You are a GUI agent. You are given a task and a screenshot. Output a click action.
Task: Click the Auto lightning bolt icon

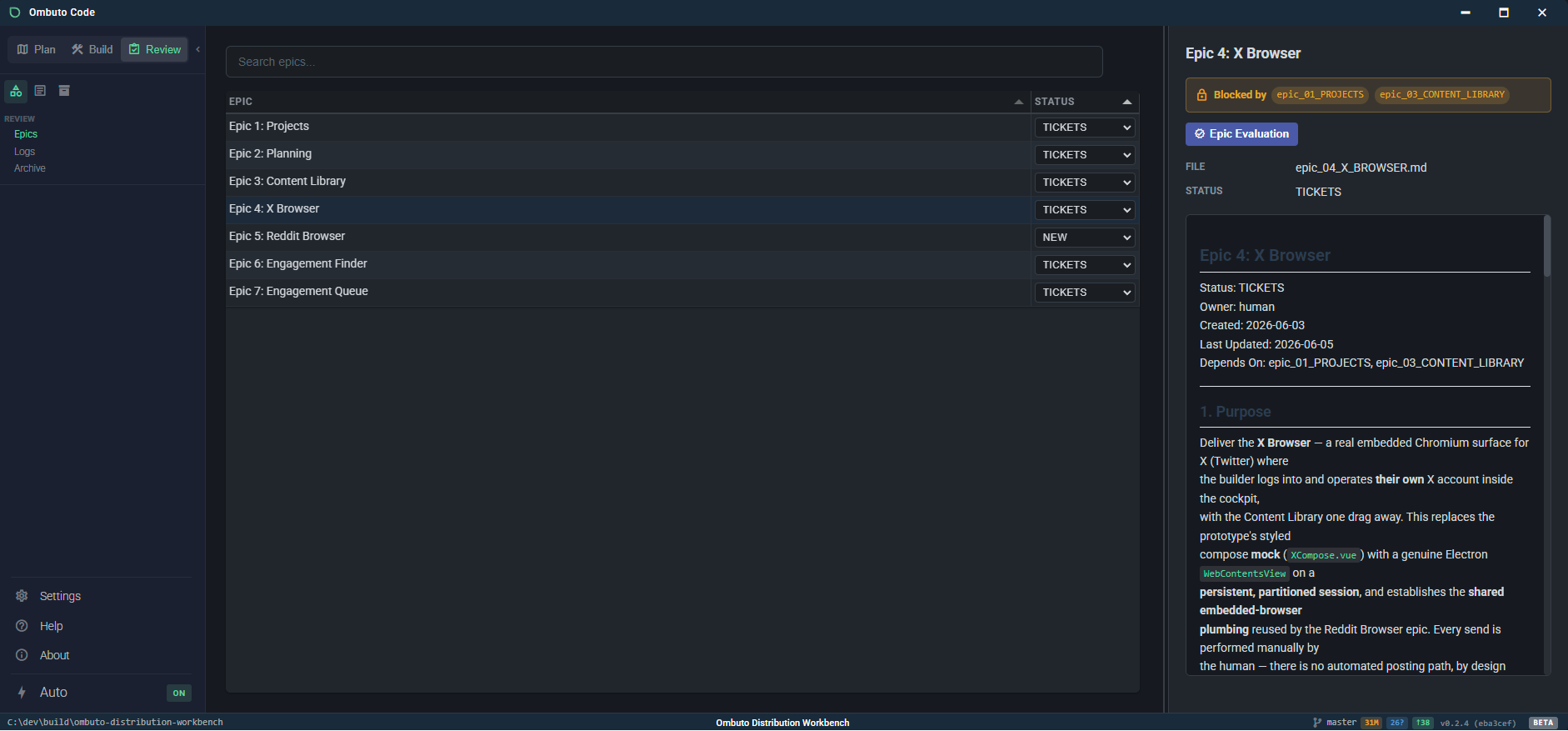[22, 693]
